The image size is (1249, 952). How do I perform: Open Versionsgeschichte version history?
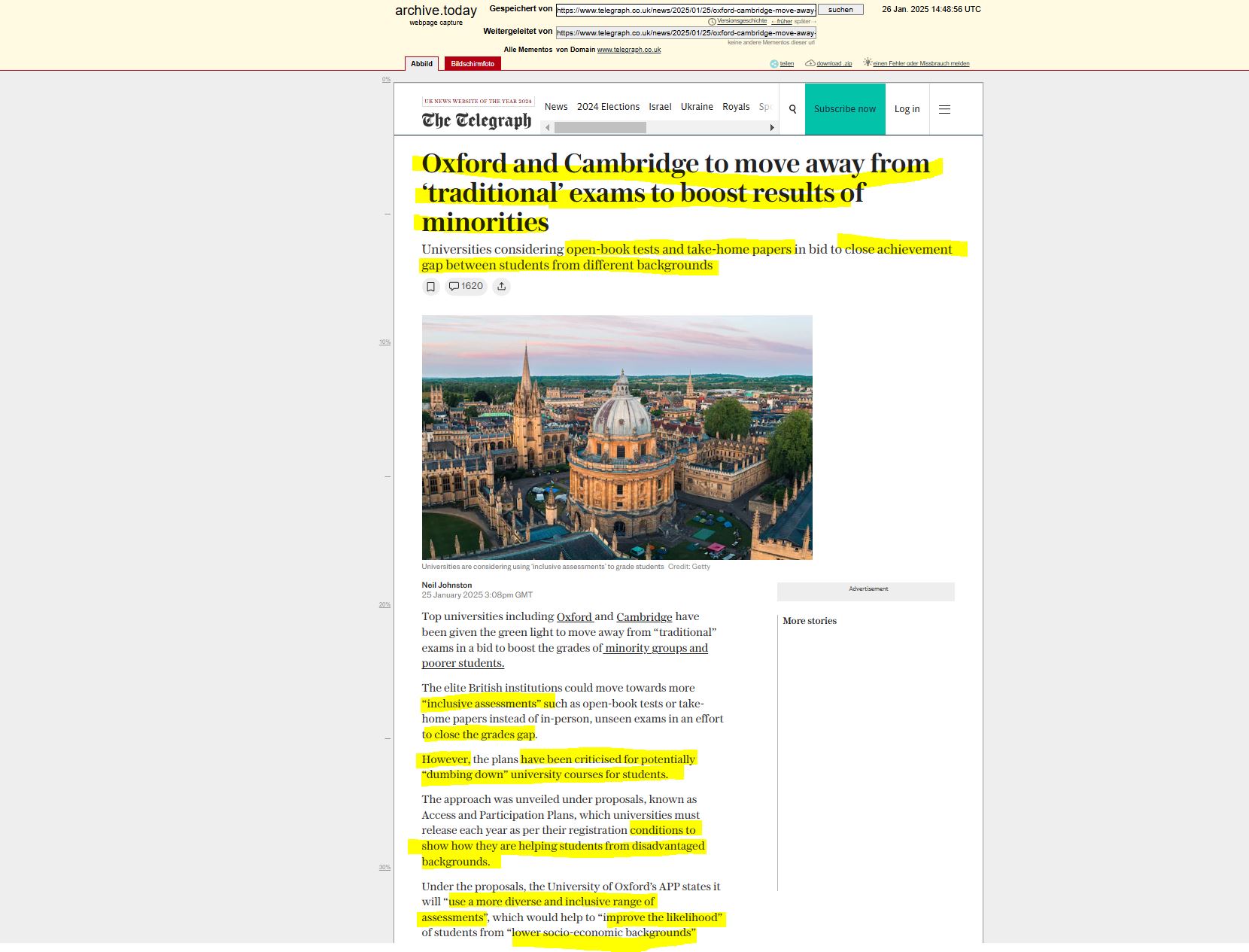click(x=740, y=21)
